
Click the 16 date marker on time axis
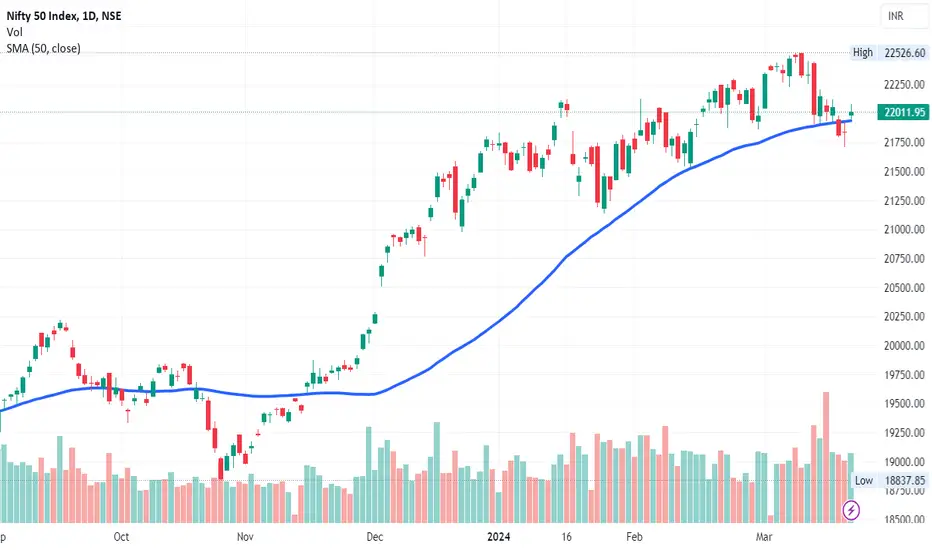click(566, 536)
